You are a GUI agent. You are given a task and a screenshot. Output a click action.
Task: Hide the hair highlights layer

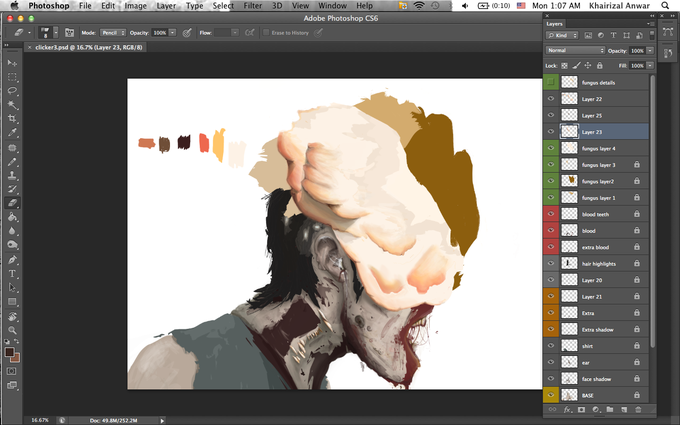point(551,264)
